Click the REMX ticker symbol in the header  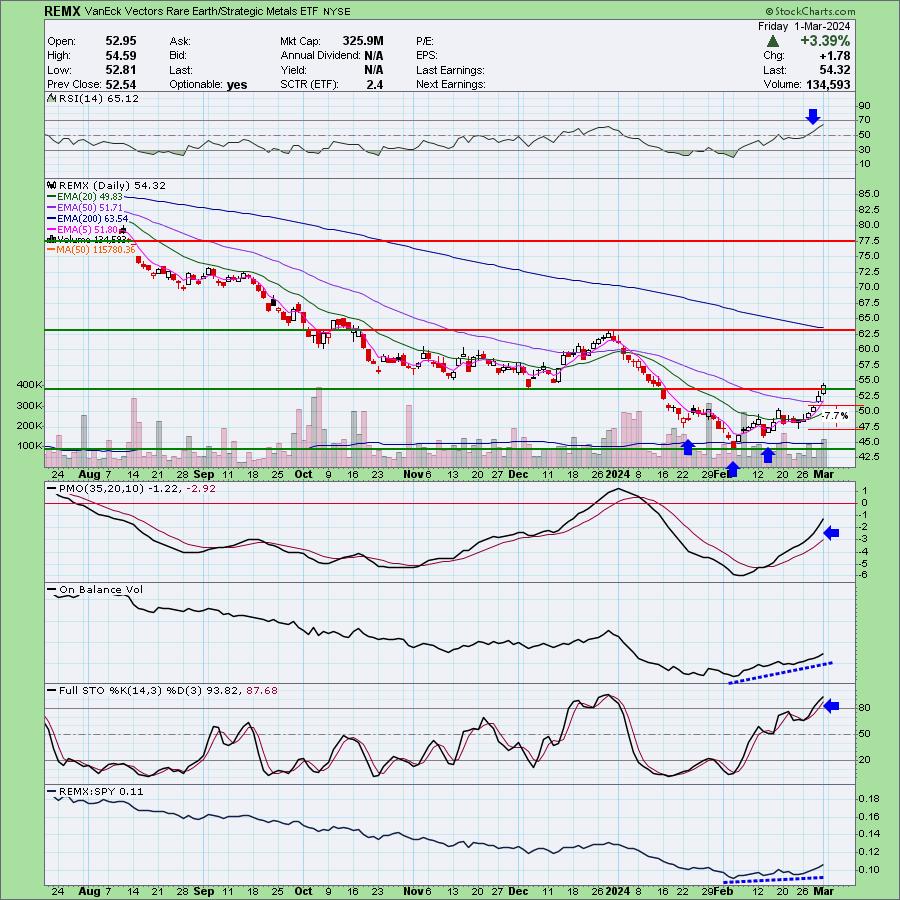63,11
